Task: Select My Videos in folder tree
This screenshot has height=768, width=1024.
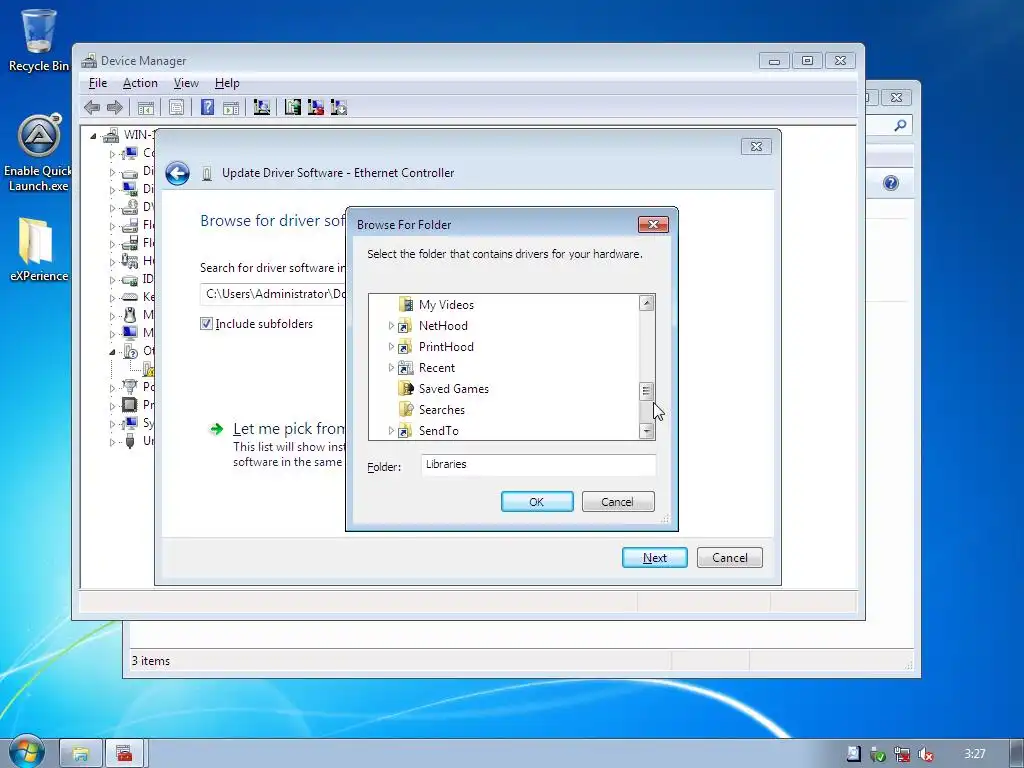Action: pos(446,304)
